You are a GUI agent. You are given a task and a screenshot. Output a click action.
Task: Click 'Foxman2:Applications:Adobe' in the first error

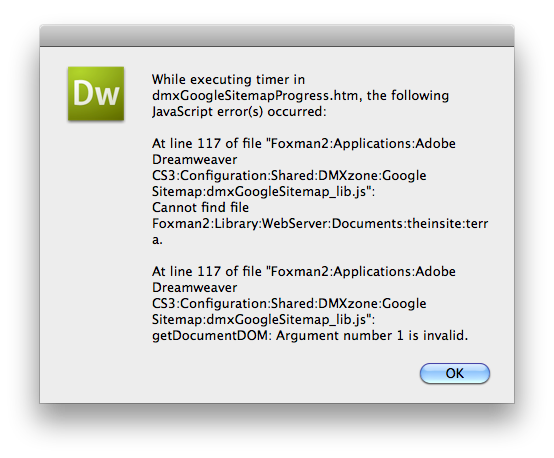pyautogui.click(x=363, y=143)
